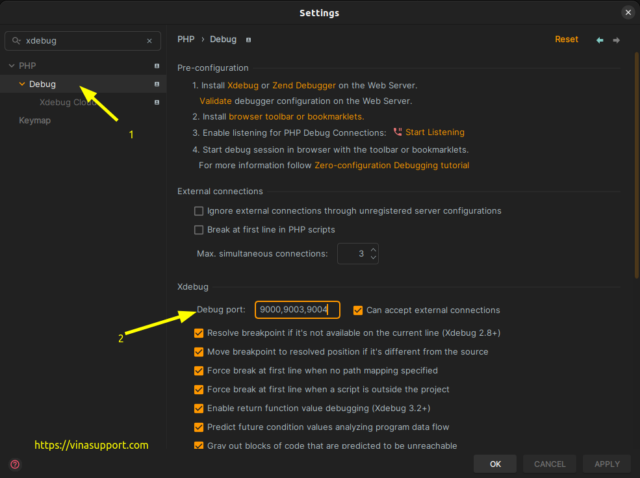Select the PHP settings category
Screen dimensions: 640x478
(x=26, y=66)
